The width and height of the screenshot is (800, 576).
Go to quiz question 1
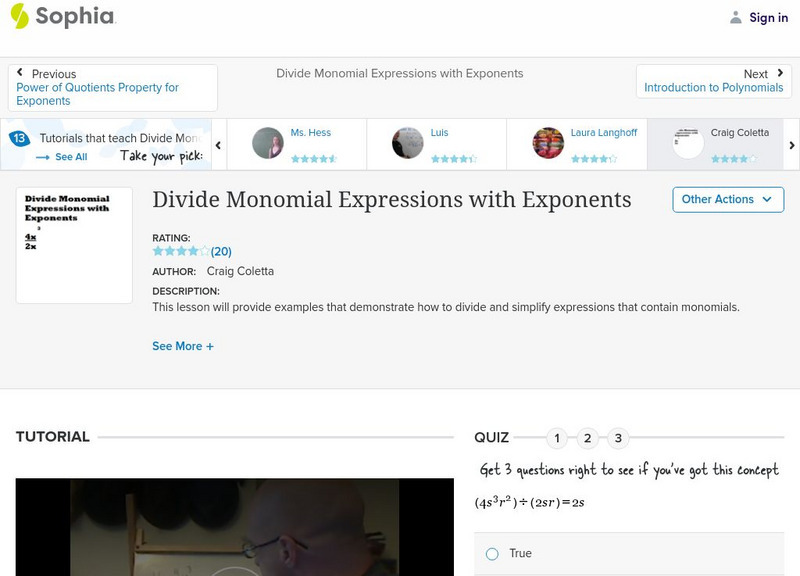(557, 438)
